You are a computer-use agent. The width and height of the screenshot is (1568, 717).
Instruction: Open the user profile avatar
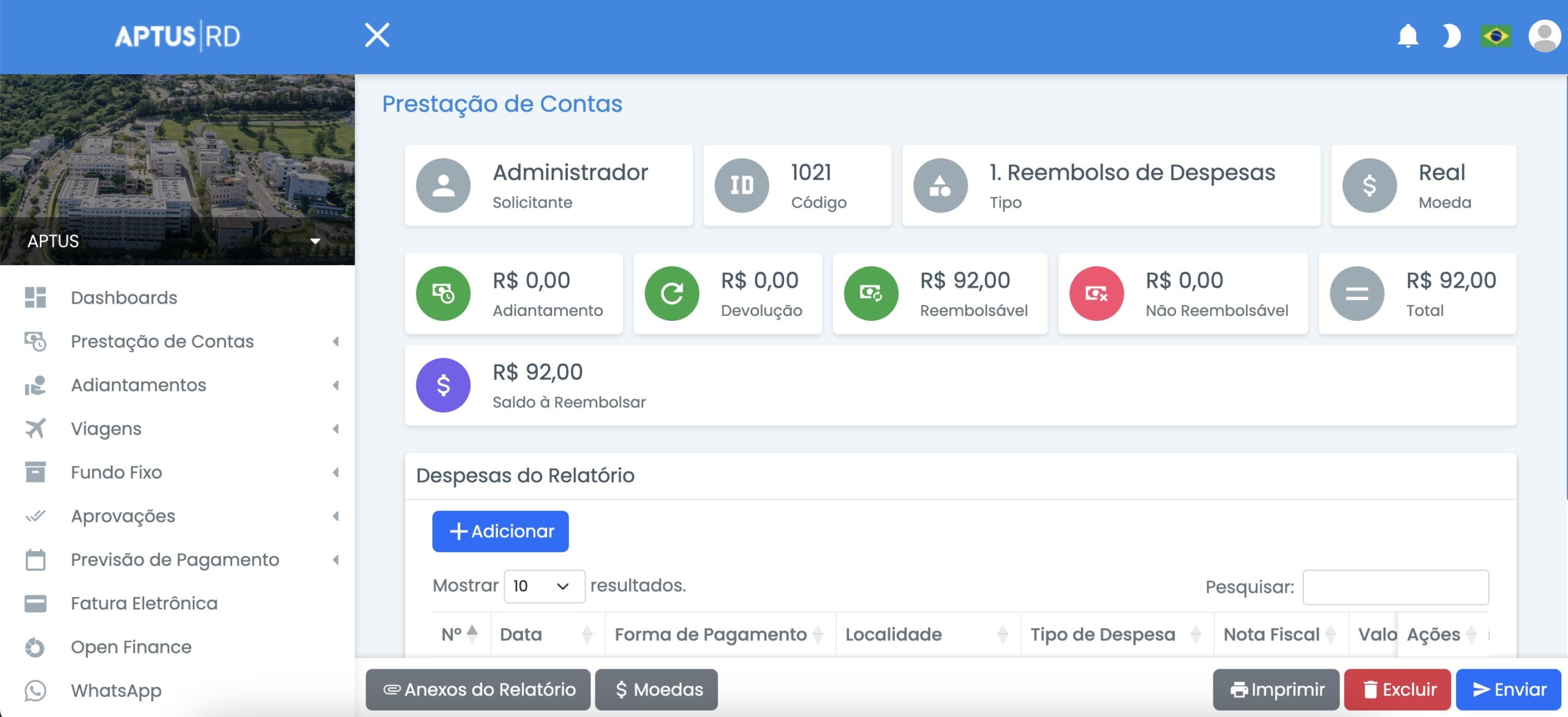pos(1544,36)
